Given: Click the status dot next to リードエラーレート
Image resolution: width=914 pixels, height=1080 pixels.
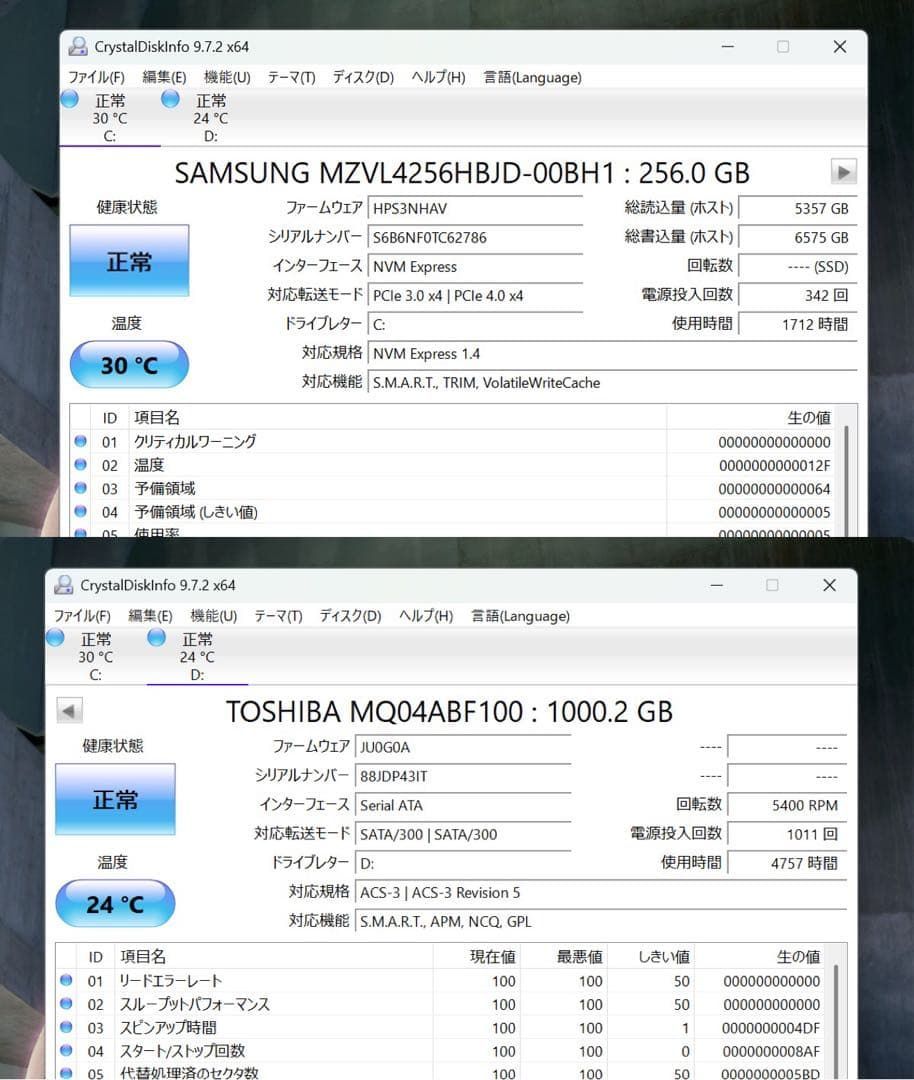Looking at the screenshot, I should (65, 981).
